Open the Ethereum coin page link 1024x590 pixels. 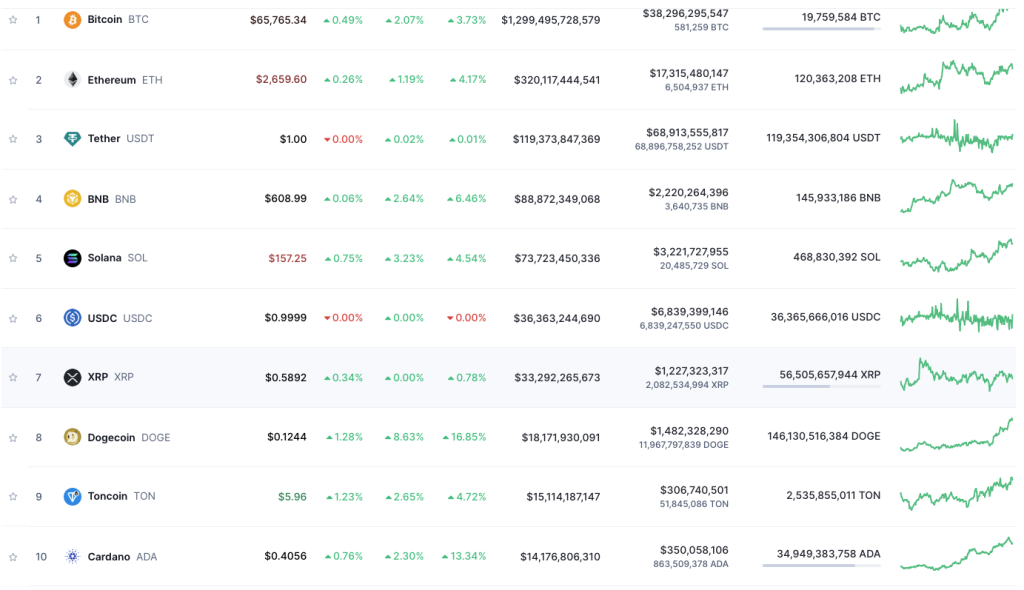coord(112,80)
